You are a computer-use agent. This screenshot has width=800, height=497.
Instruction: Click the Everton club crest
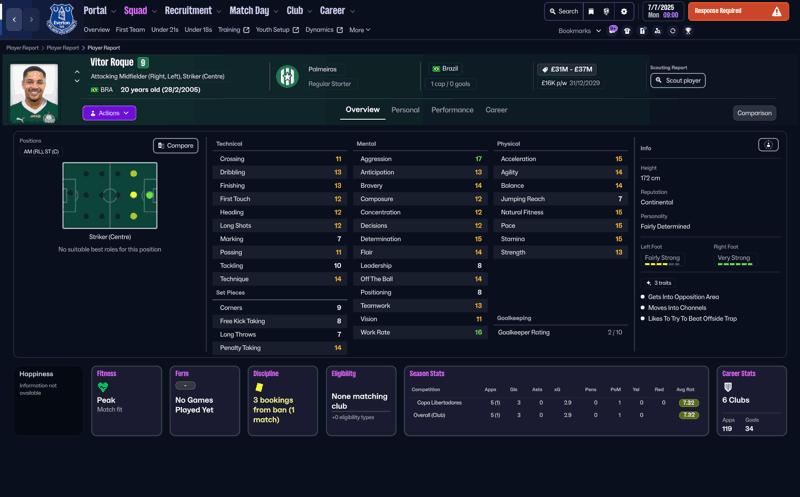(62, 19)
